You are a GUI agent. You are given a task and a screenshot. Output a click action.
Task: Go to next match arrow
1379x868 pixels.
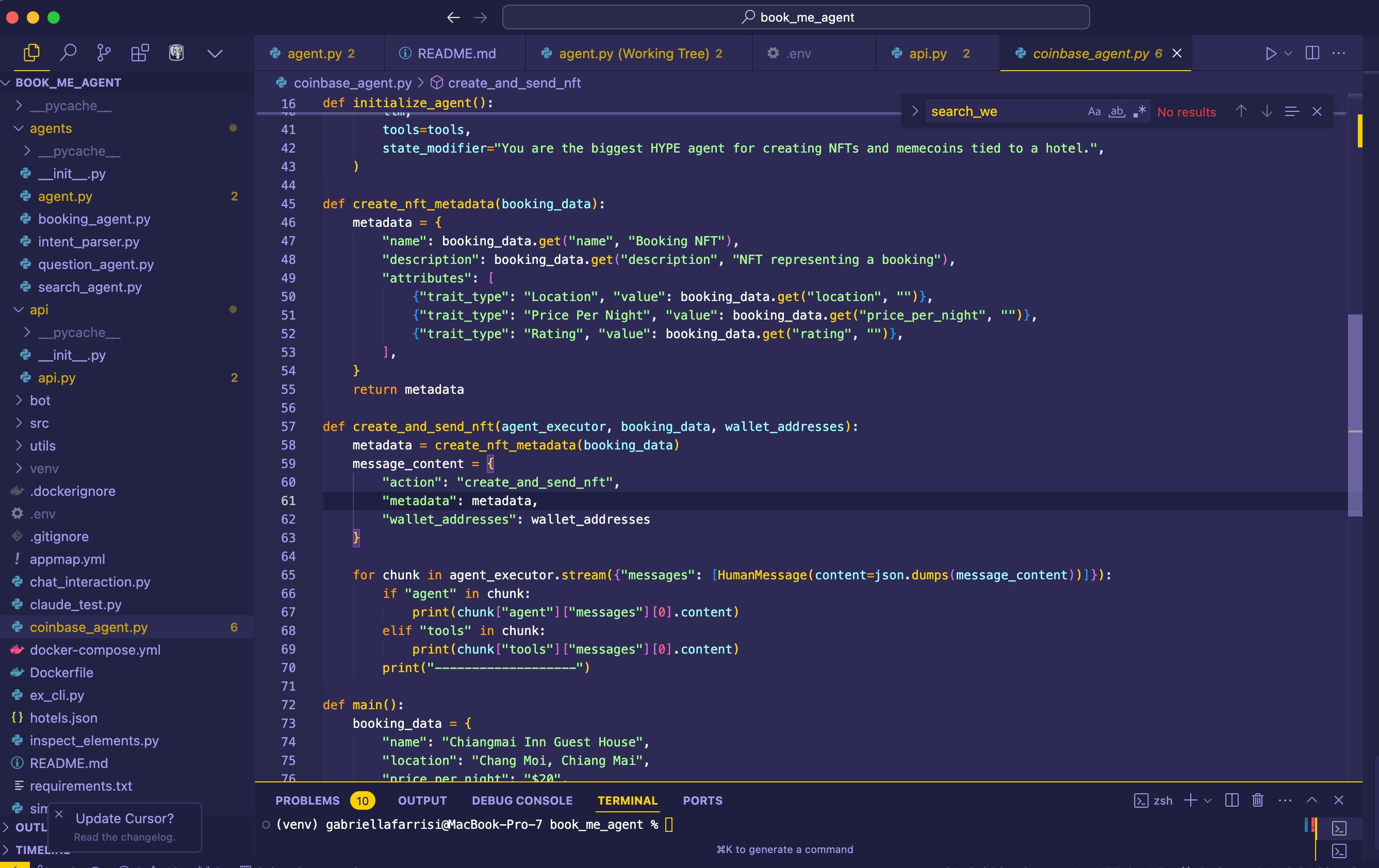(x=1267, y=111)
